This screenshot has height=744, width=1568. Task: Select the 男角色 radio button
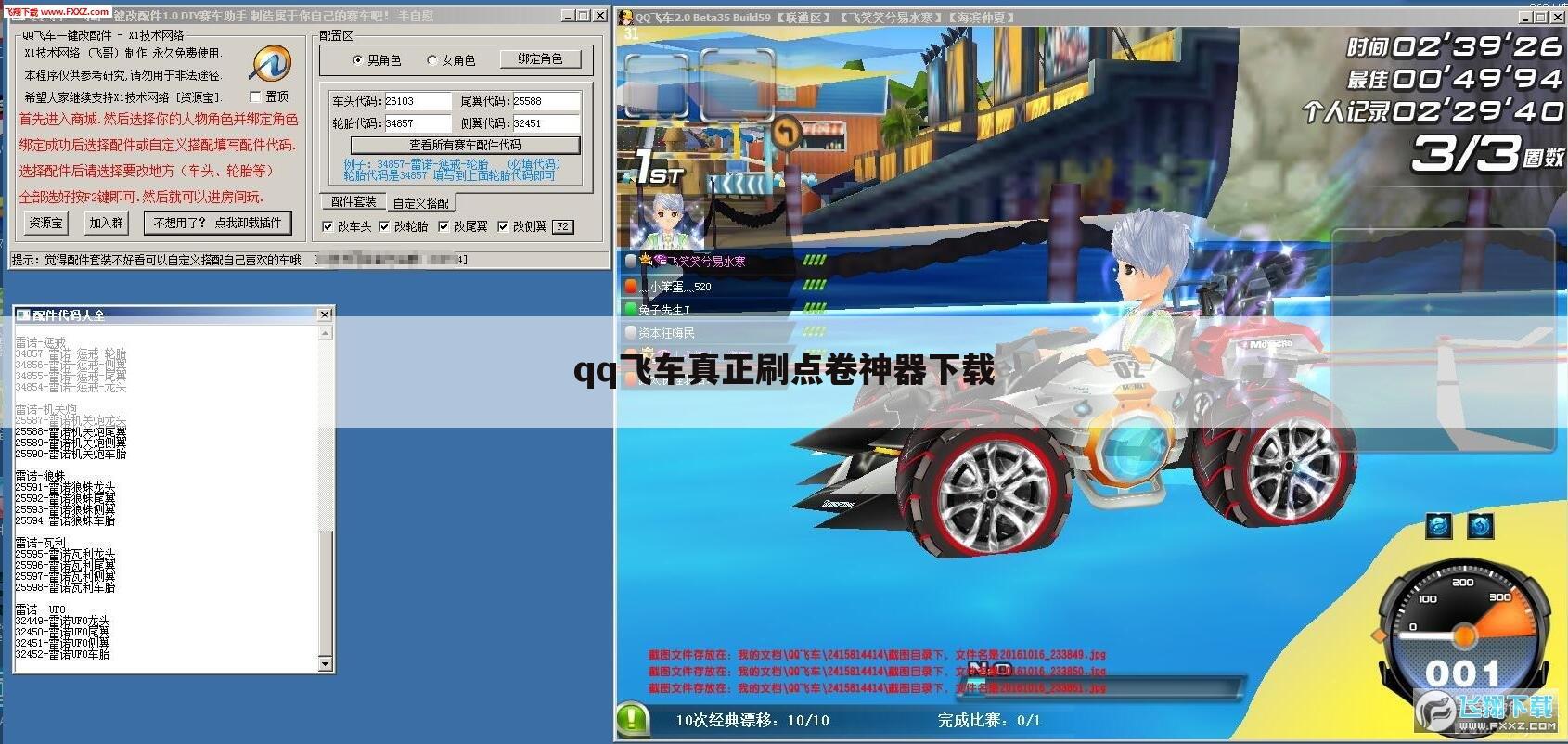click(358, 60)
